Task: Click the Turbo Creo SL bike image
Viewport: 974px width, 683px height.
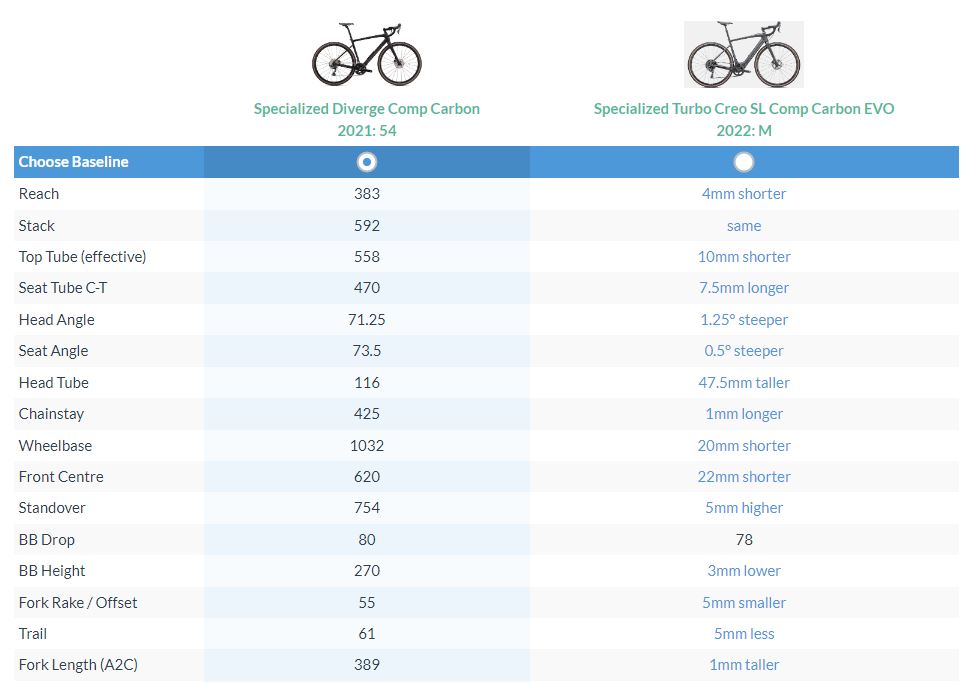Action: (x=743, y=54)
